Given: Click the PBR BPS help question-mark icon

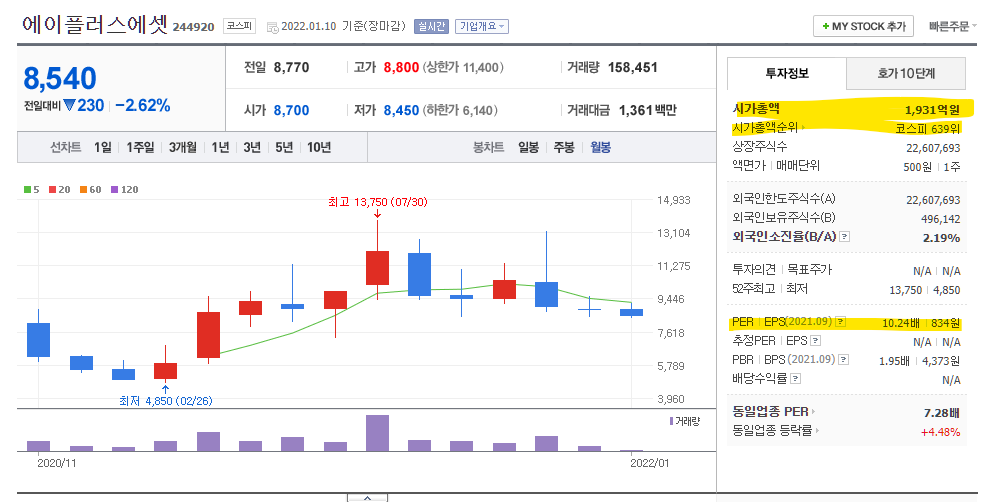Looking at the screenshot, I should (x=843, y=360).
